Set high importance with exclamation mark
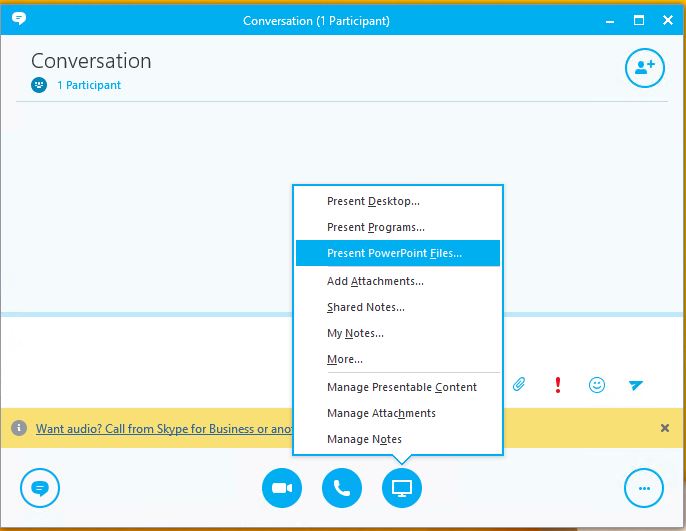 point(556,385)
